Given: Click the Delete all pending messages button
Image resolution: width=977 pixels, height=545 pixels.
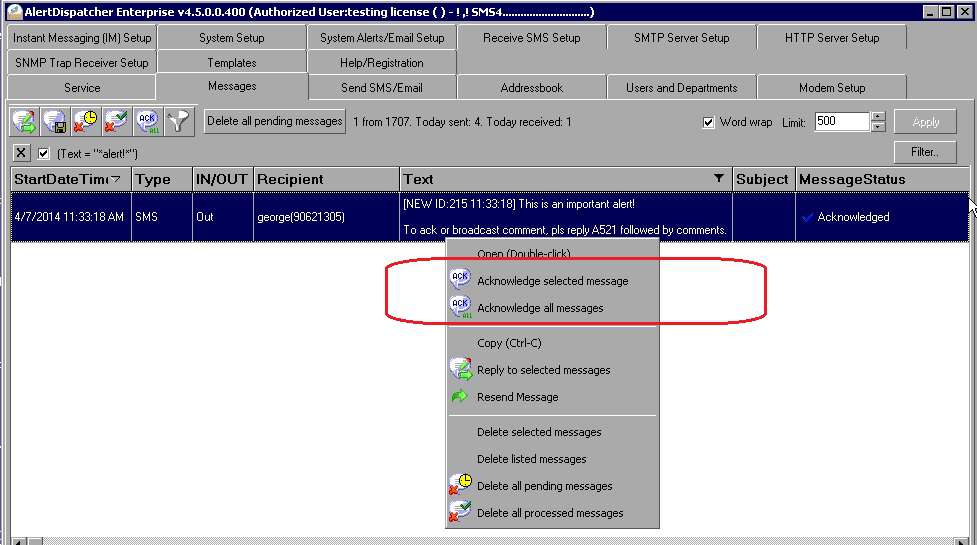Looking at the screenshot, I should click(x=275, y=121).
